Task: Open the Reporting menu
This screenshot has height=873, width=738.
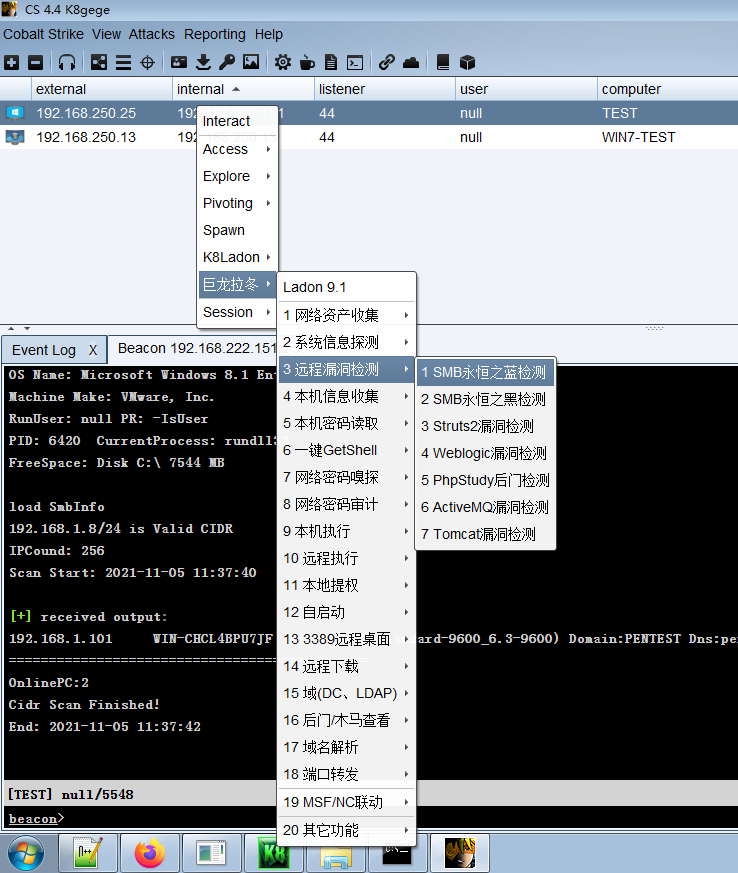Action: point(214,34)
